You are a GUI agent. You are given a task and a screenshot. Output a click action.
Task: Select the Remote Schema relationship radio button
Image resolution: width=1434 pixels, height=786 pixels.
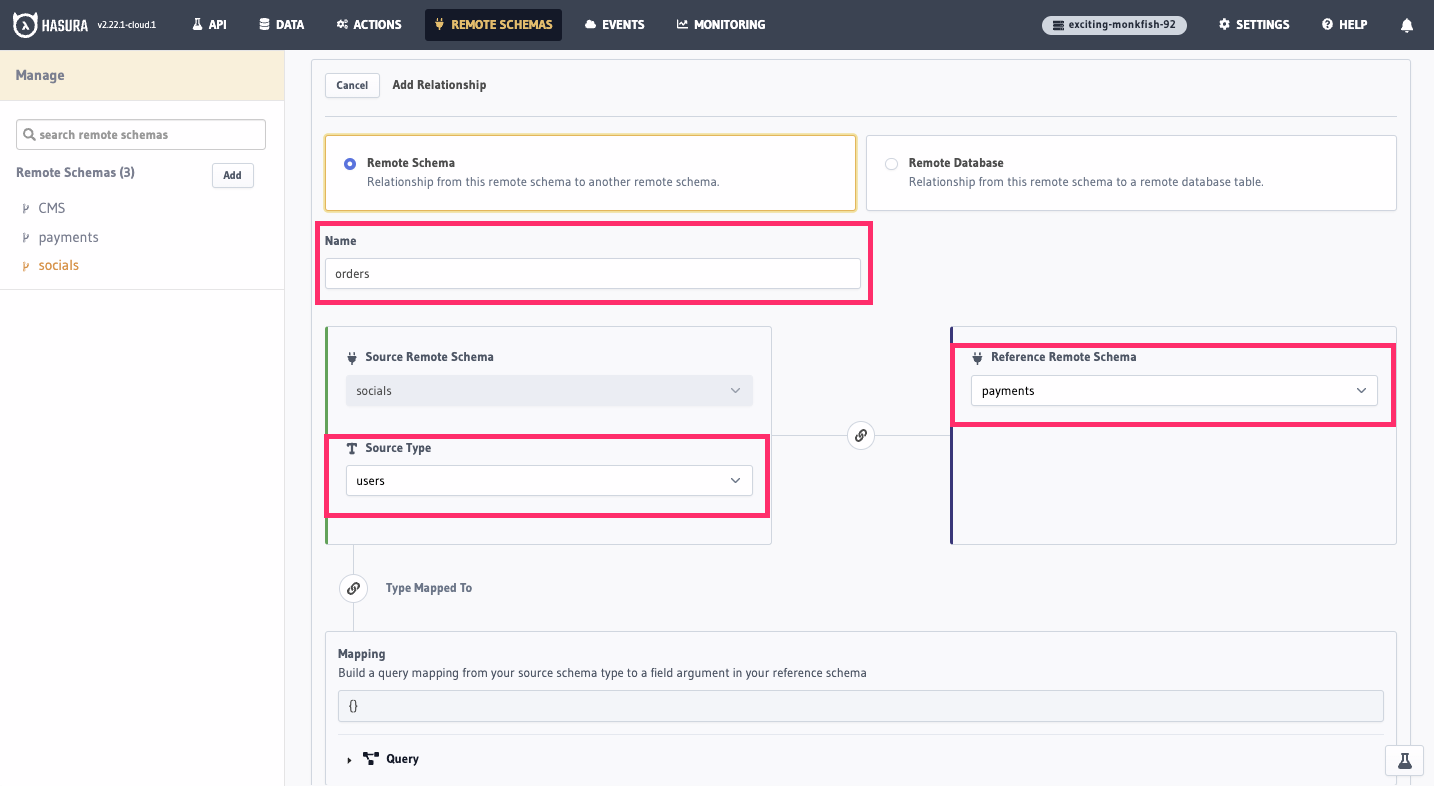pyautogui.click(x=351, y=163)
